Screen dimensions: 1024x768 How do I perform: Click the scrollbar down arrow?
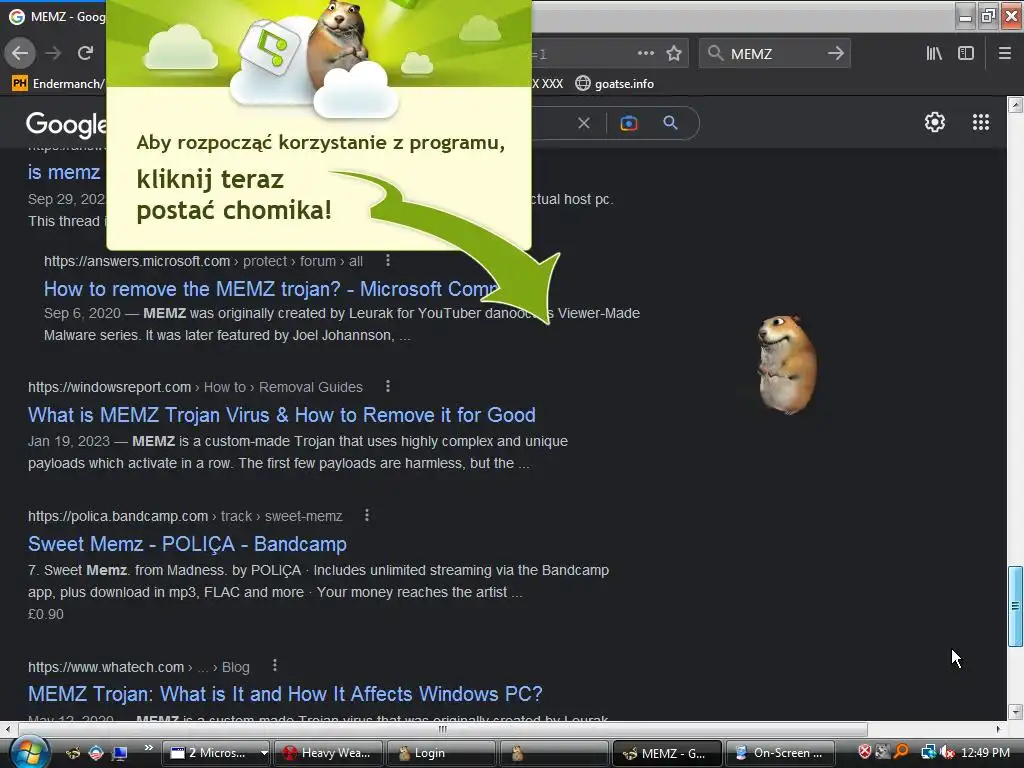(x=1015, y=712)
